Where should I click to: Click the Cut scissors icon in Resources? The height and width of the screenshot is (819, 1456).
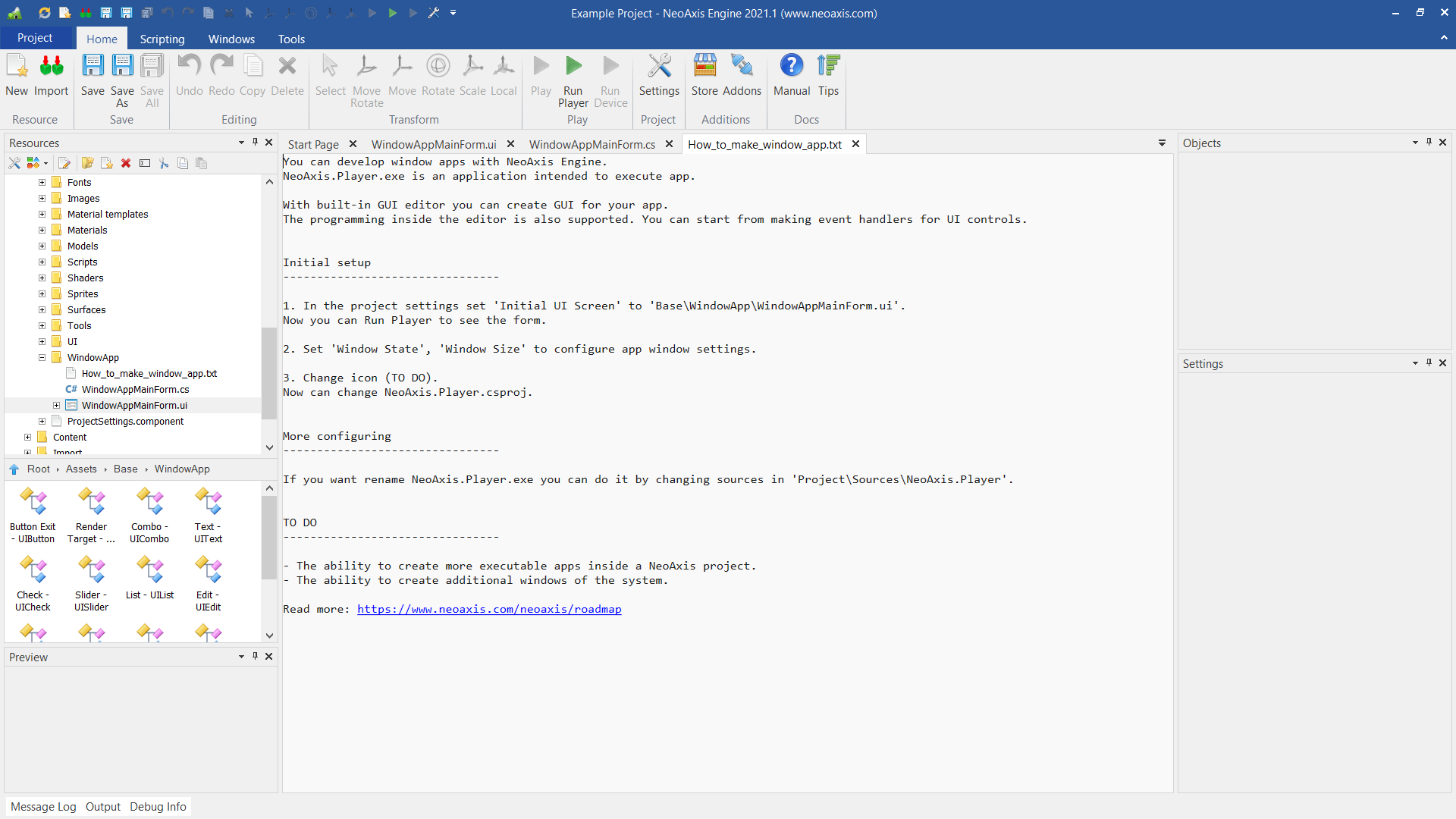point(164,163)
